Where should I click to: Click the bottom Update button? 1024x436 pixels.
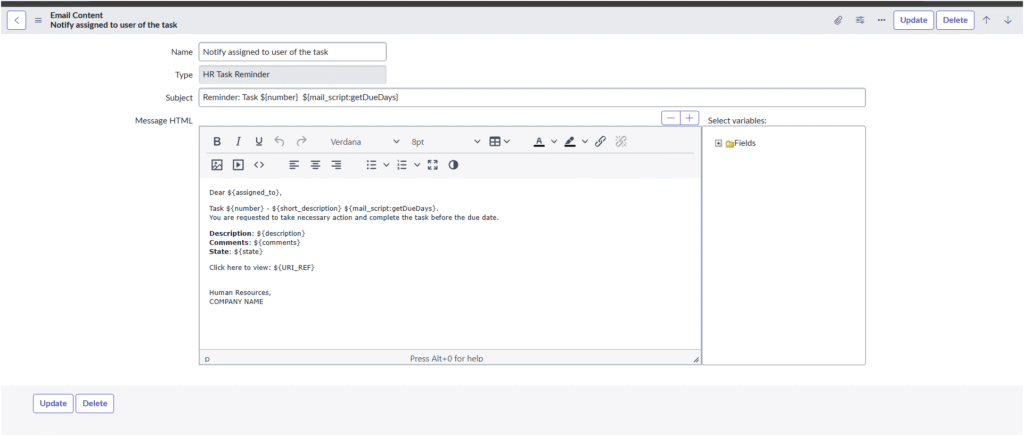tap(53, 403)
